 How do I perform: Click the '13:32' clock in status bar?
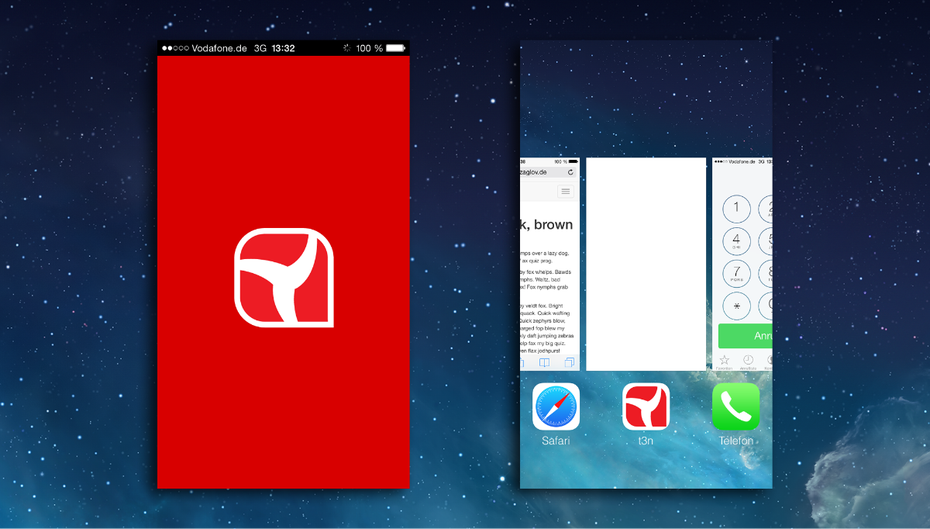coord(283,48)
